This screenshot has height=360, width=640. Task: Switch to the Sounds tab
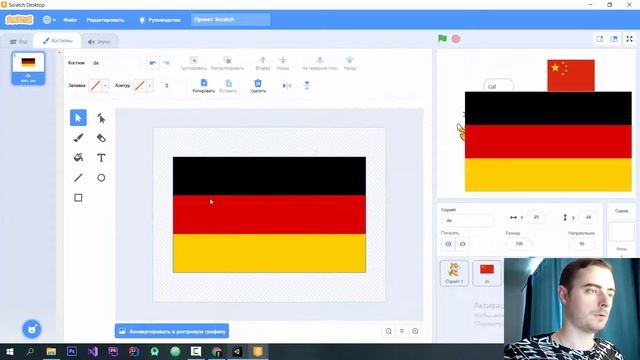click(99, 42)
